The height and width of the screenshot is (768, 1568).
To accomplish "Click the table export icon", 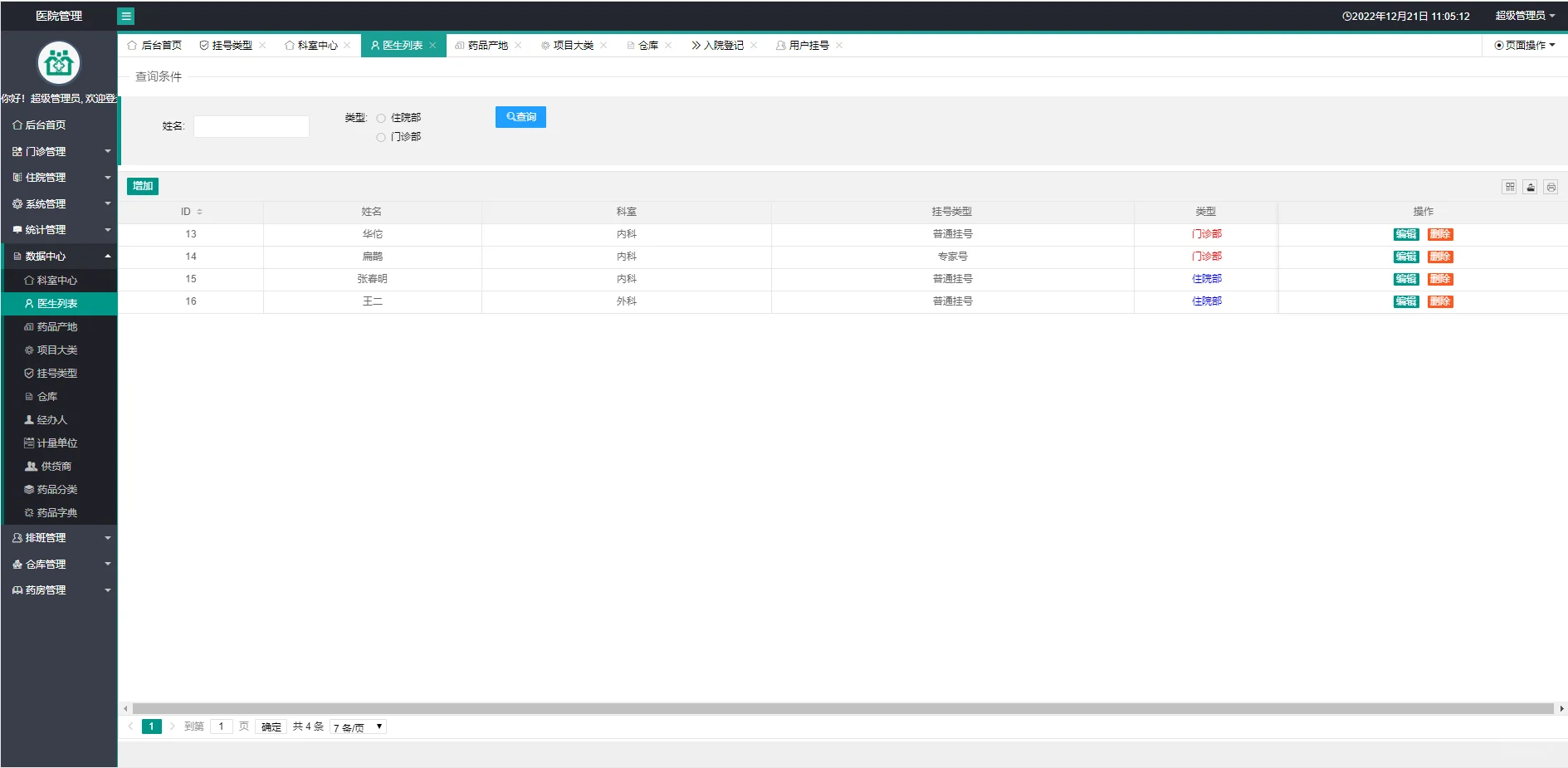I will [x=1531, y=187].
